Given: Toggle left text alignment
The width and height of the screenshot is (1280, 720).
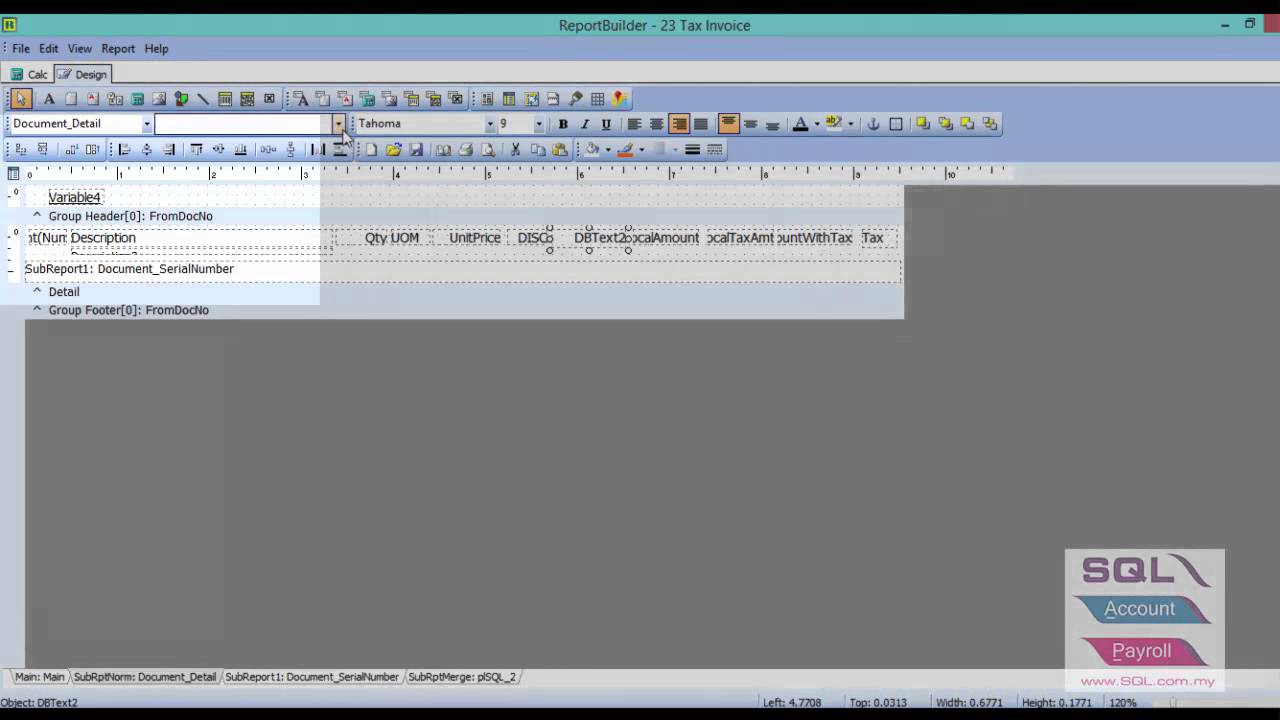Looking at the screenshot, I should pos(634,124).
